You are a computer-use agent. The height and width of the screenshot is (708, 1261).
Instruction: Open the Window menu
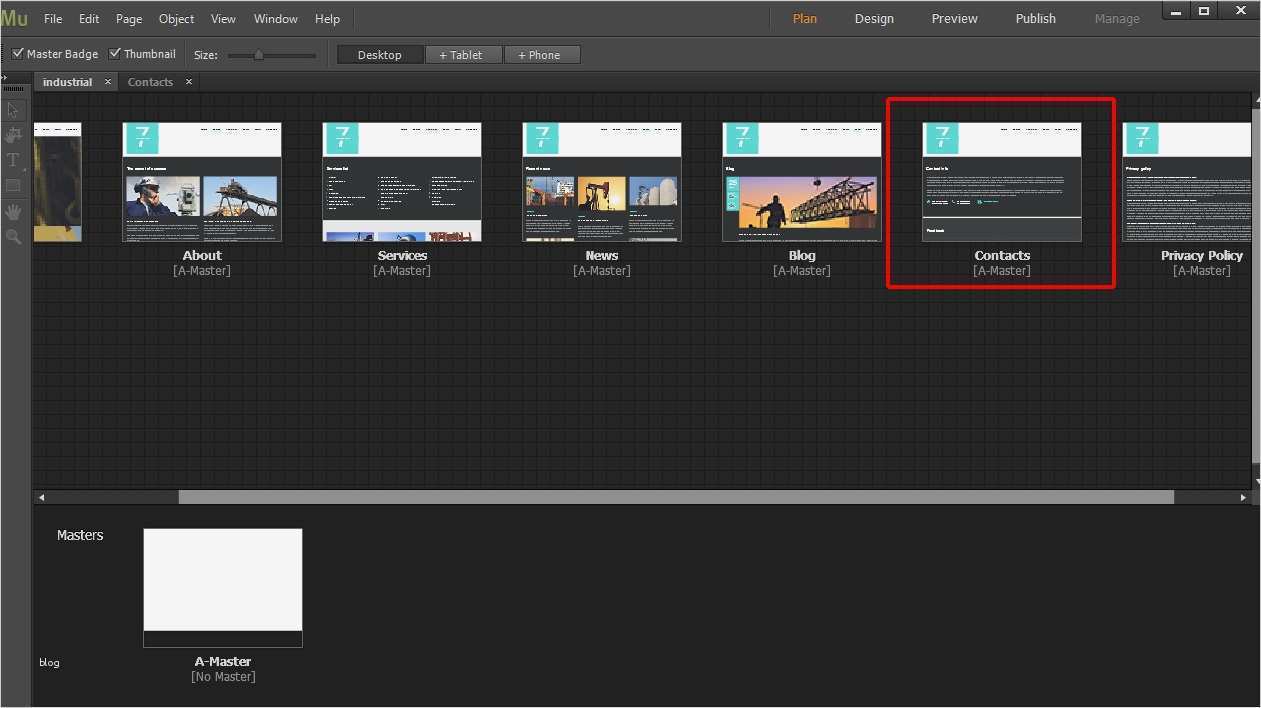[276, 19]
